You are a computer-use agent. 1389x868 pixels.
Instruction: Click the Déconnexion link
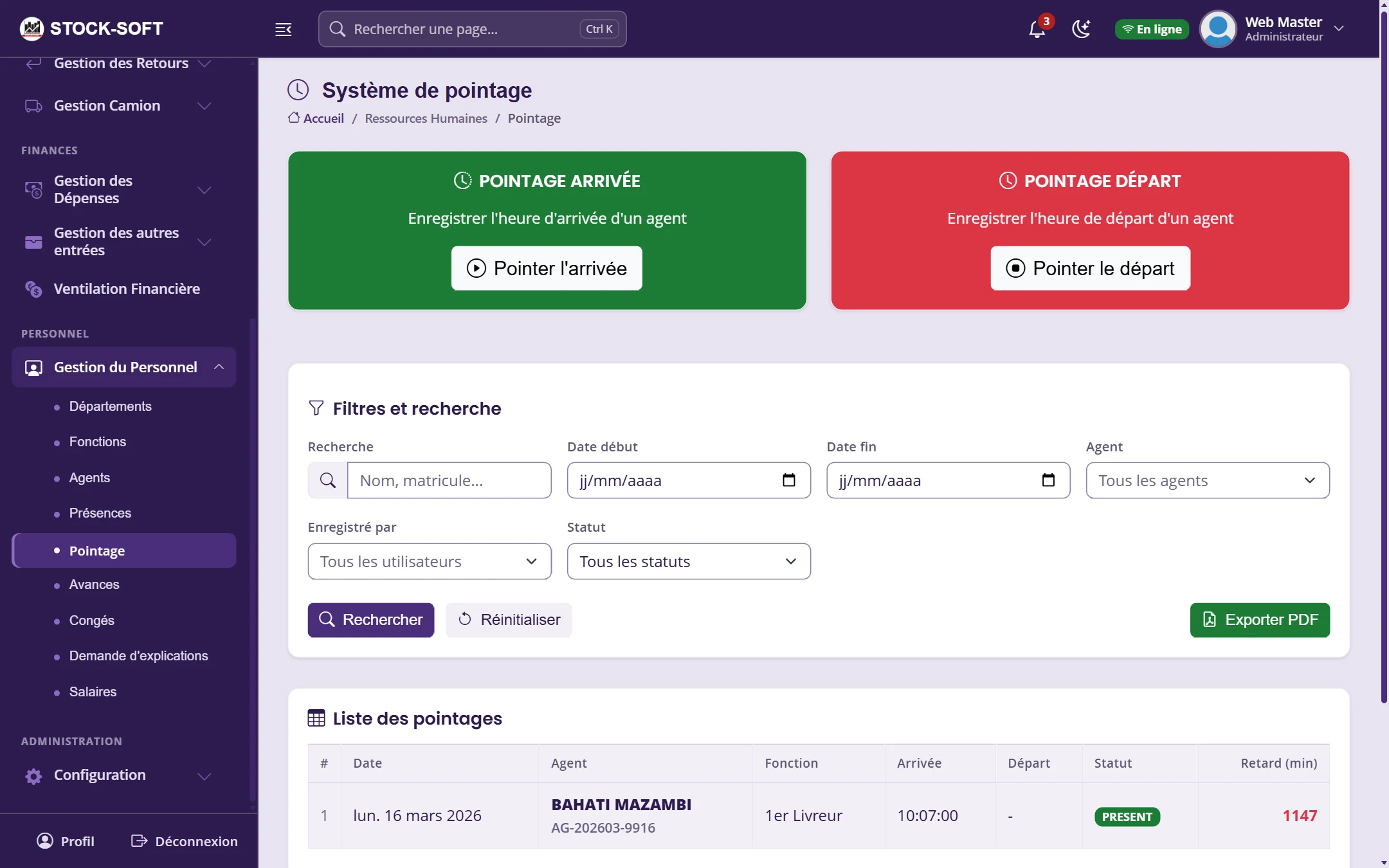(185, 841)
